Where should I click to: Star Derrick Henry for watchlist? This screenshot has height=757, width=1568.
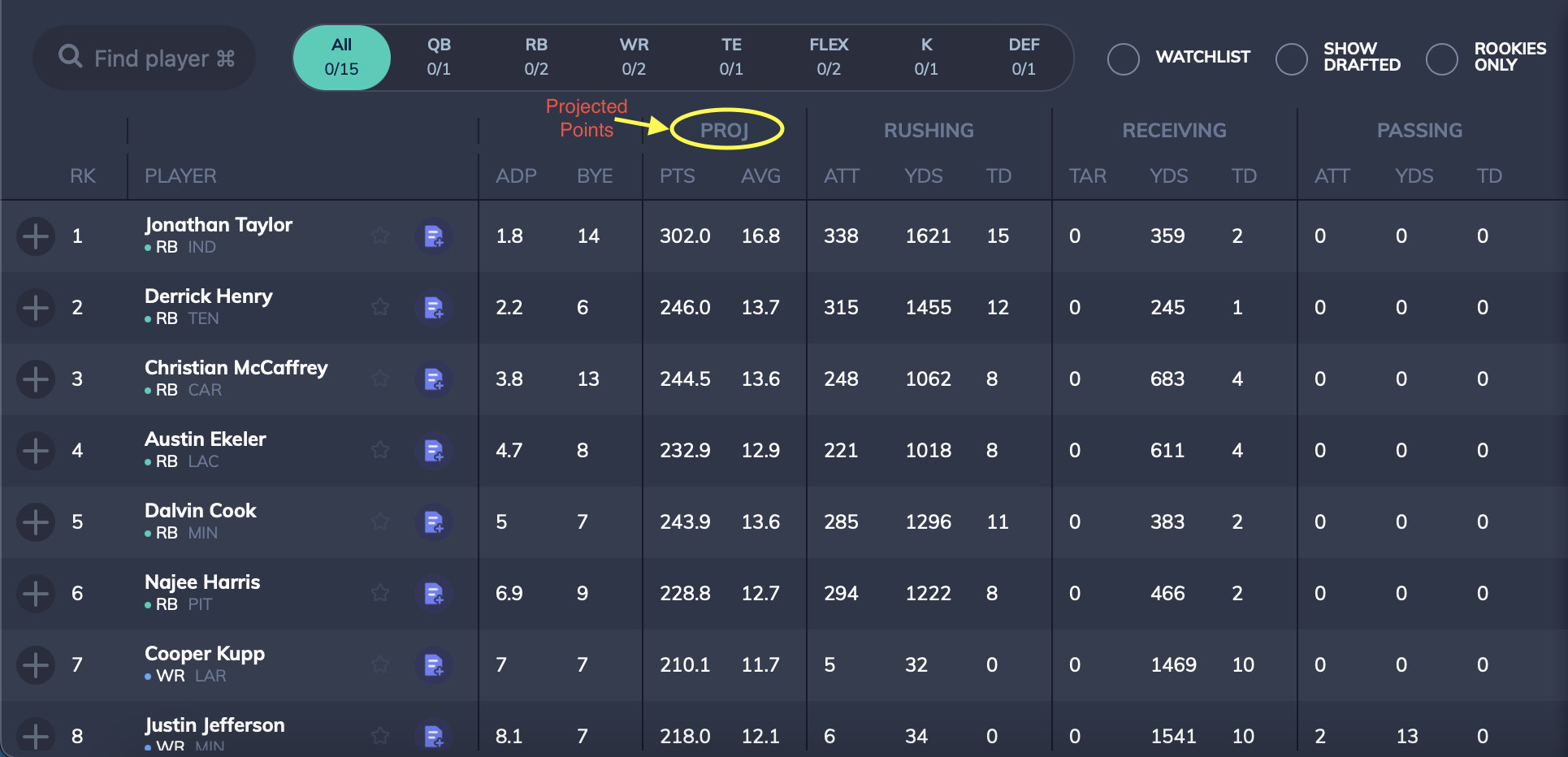coord(379,308)
